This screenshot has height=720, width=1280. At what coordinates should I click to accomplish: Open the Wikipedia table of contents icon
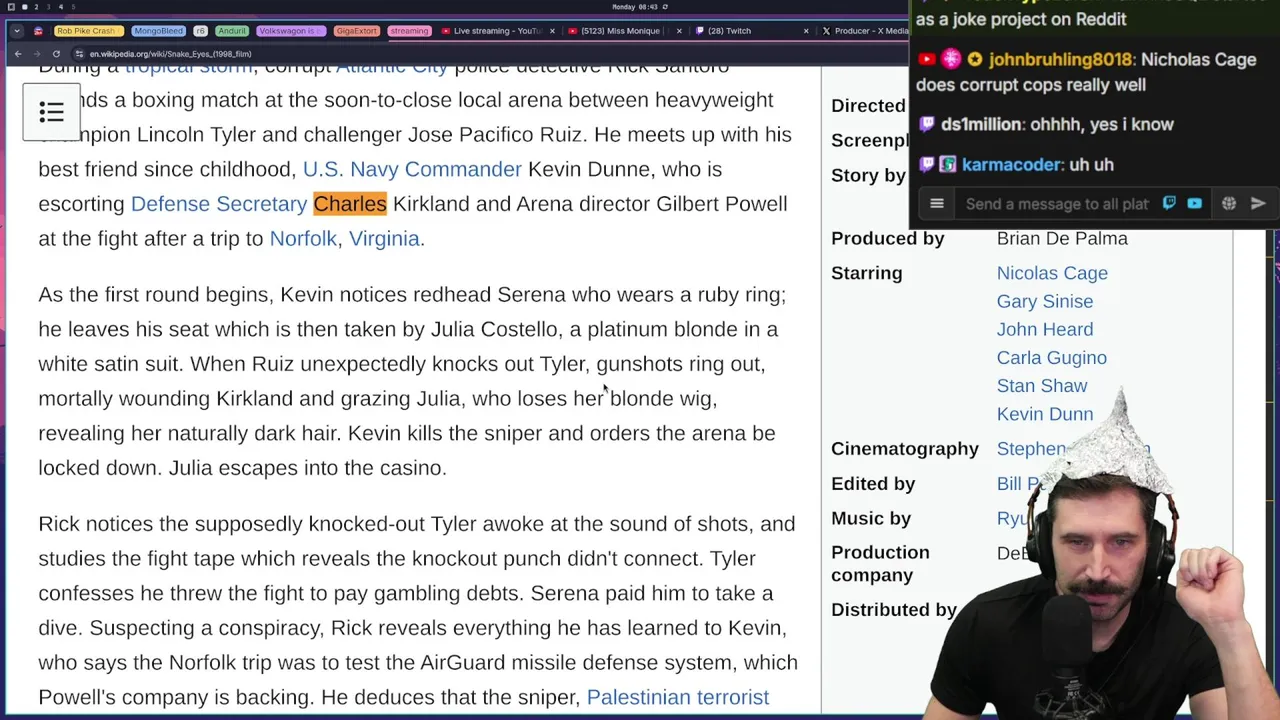point(51,112)
